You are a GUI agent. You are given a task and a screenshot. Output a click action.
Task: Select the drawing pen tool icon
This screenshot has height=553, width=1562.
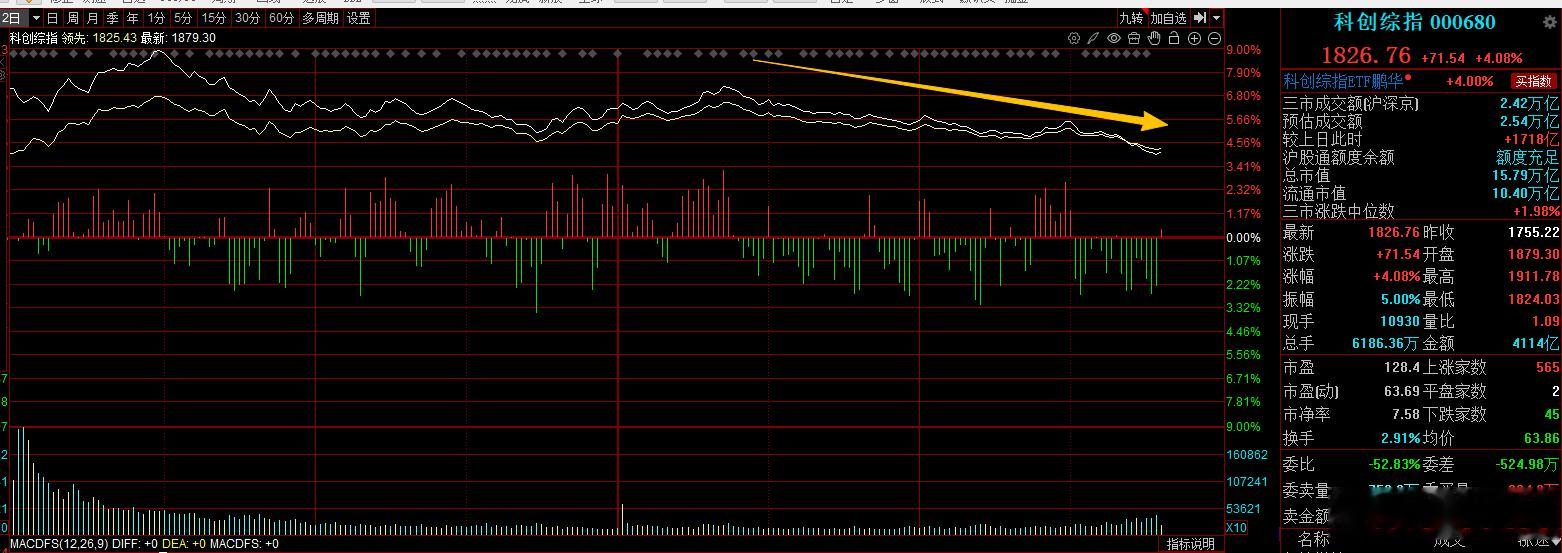(x=1094, y=38)
